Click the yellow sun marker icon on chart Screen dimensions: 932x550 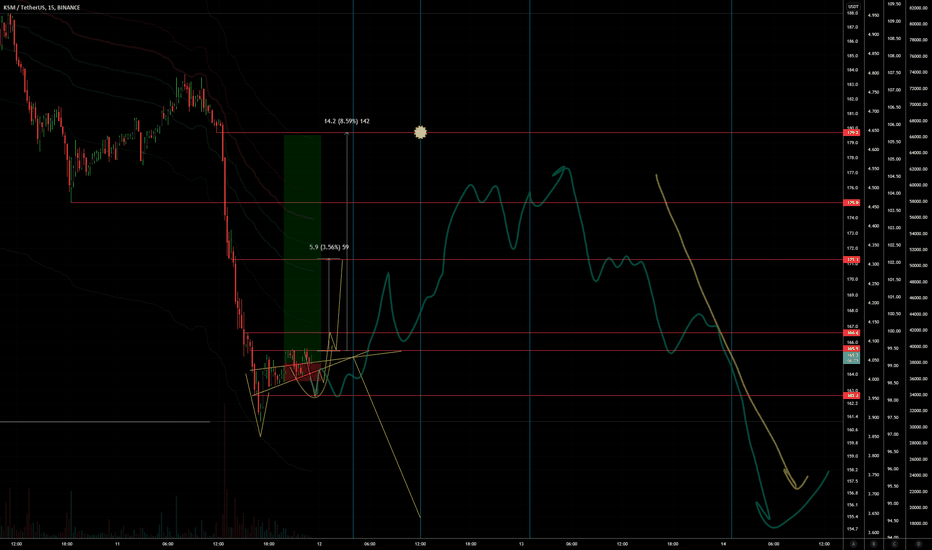[x=420, y=132]
